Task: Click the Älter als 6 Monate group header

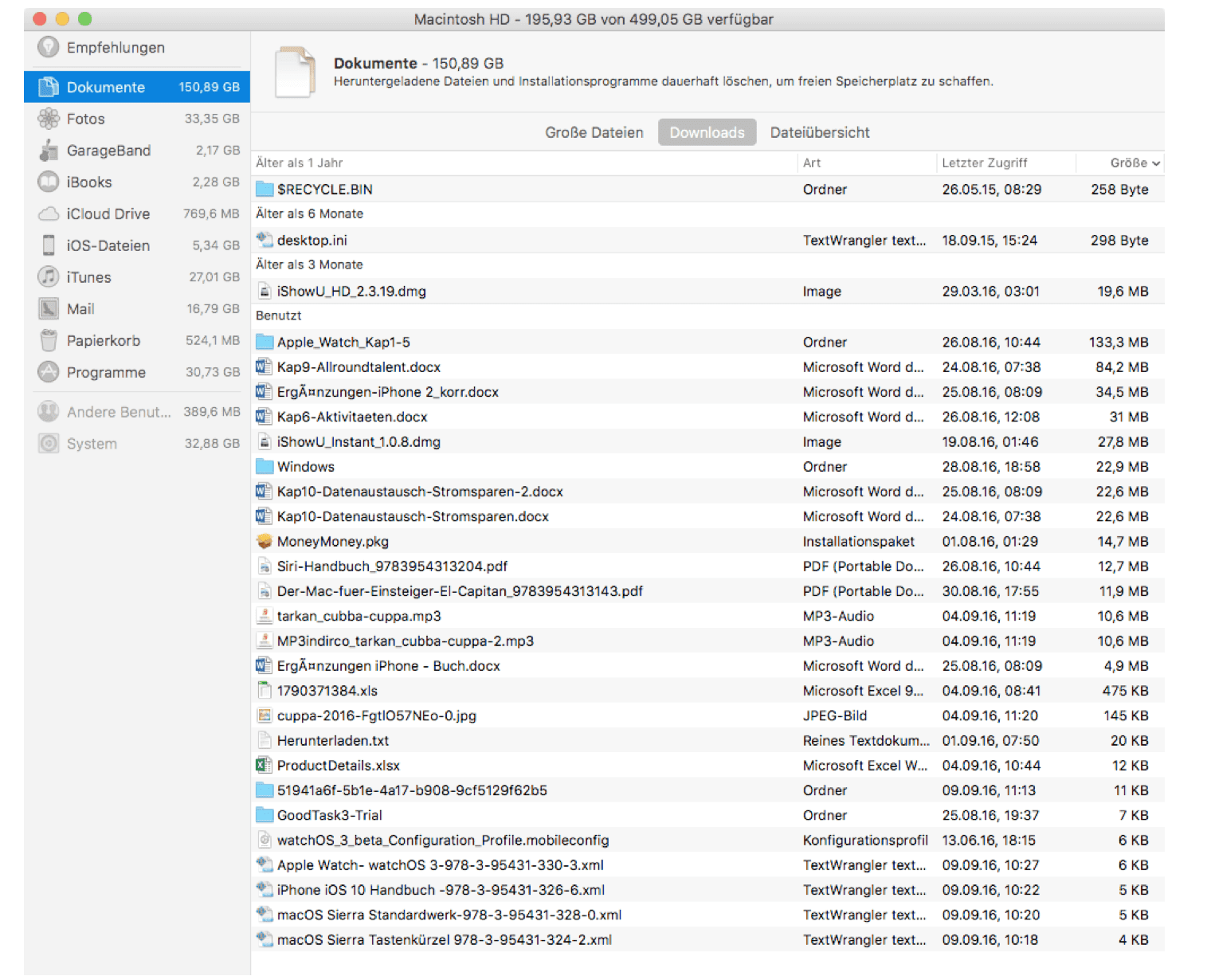Action: point(309,214)
